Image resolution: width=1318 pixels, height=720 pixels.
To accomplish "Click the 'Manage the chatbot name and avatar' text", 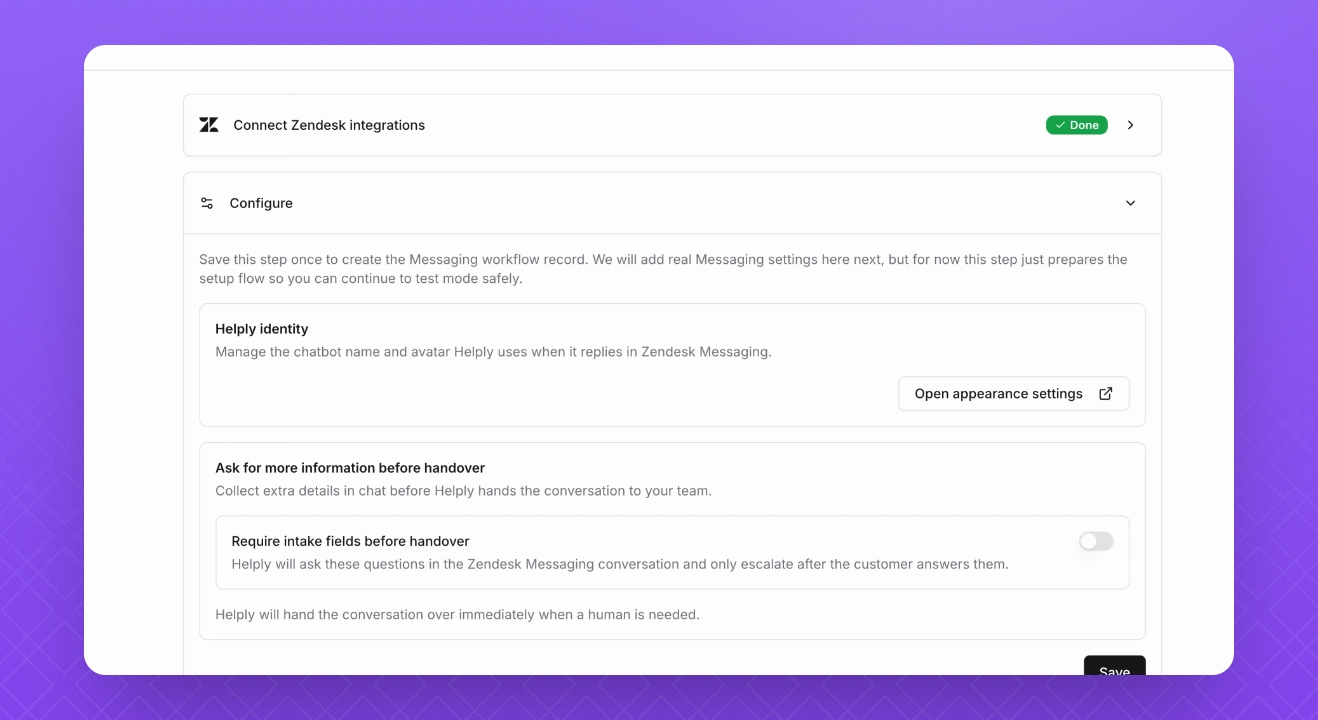I will coord(493,352).
